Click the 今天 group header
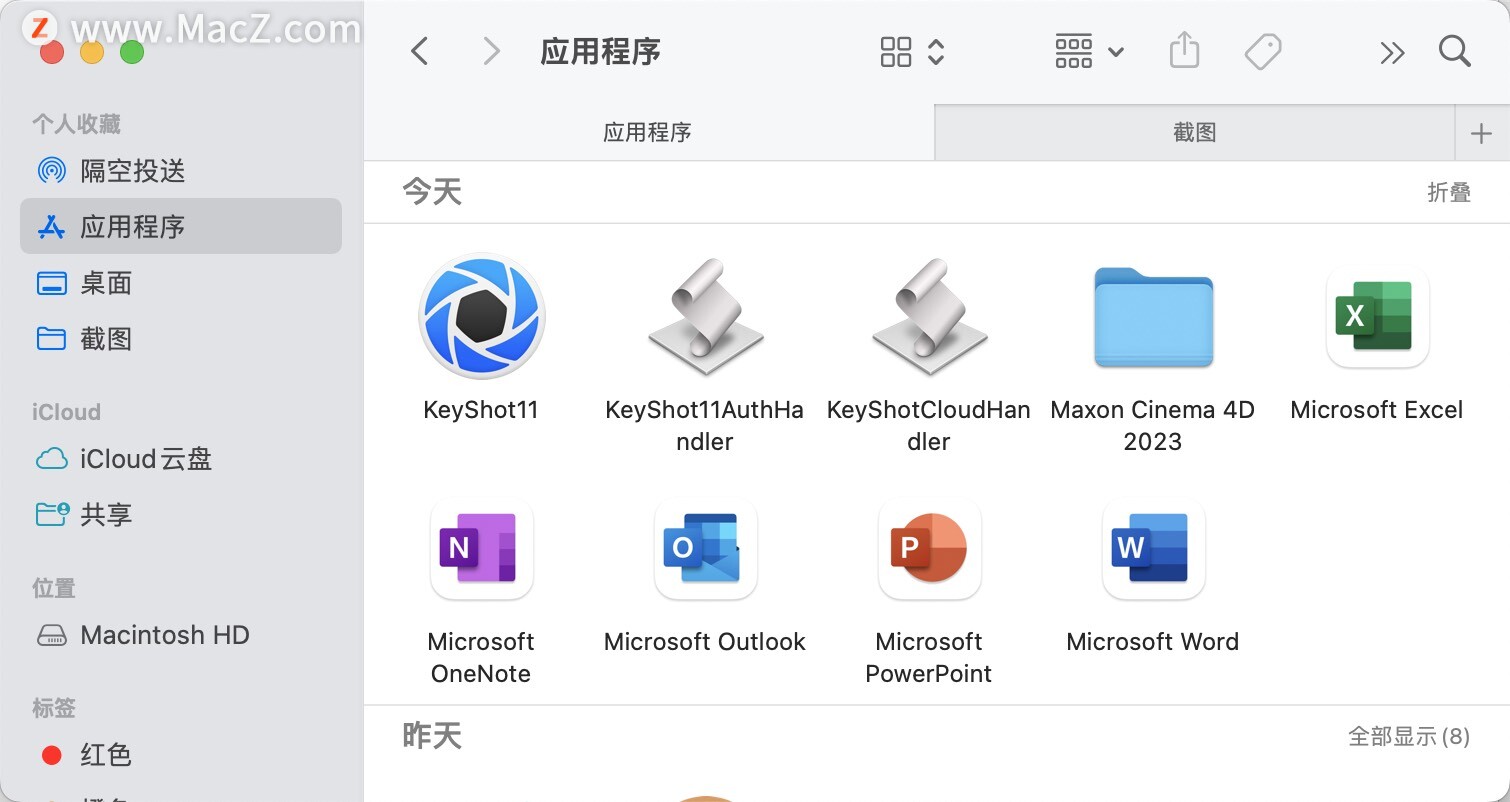1510x802 pixels. pyautogui.click(x=432, y=191)
